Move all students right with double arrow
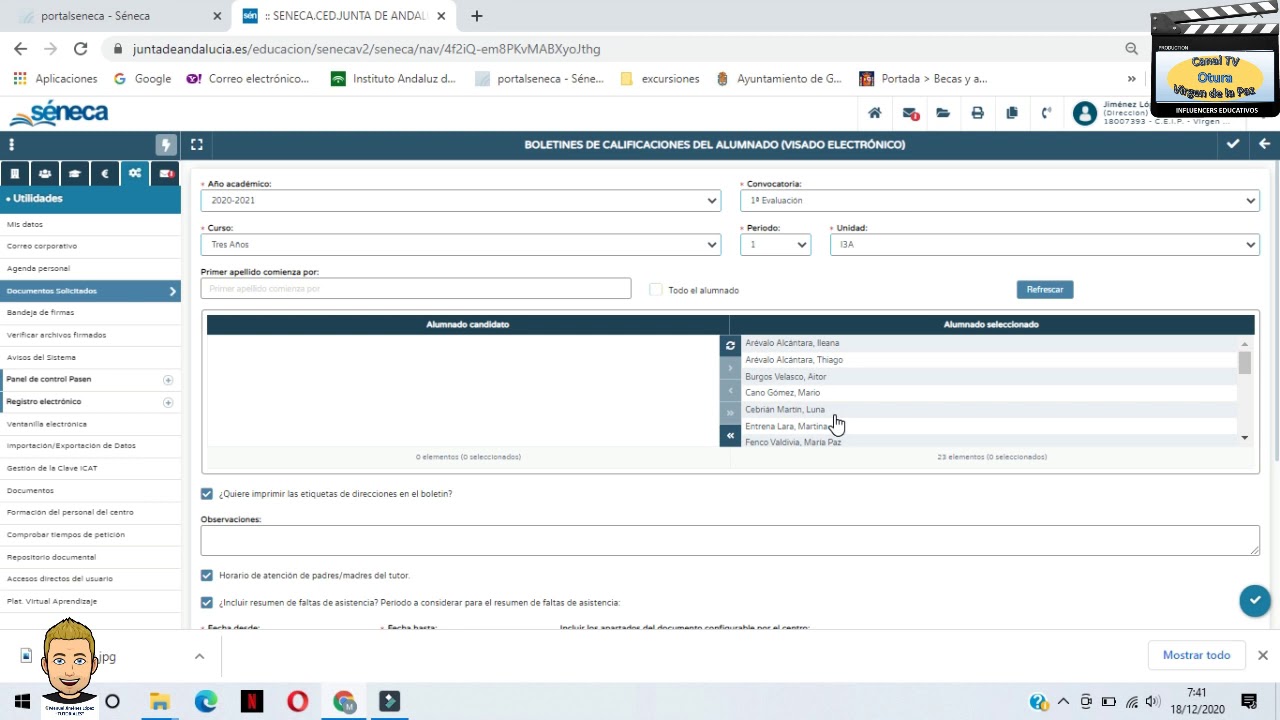This screenshot has width=1280, height=720. click(x=730, y=413)
